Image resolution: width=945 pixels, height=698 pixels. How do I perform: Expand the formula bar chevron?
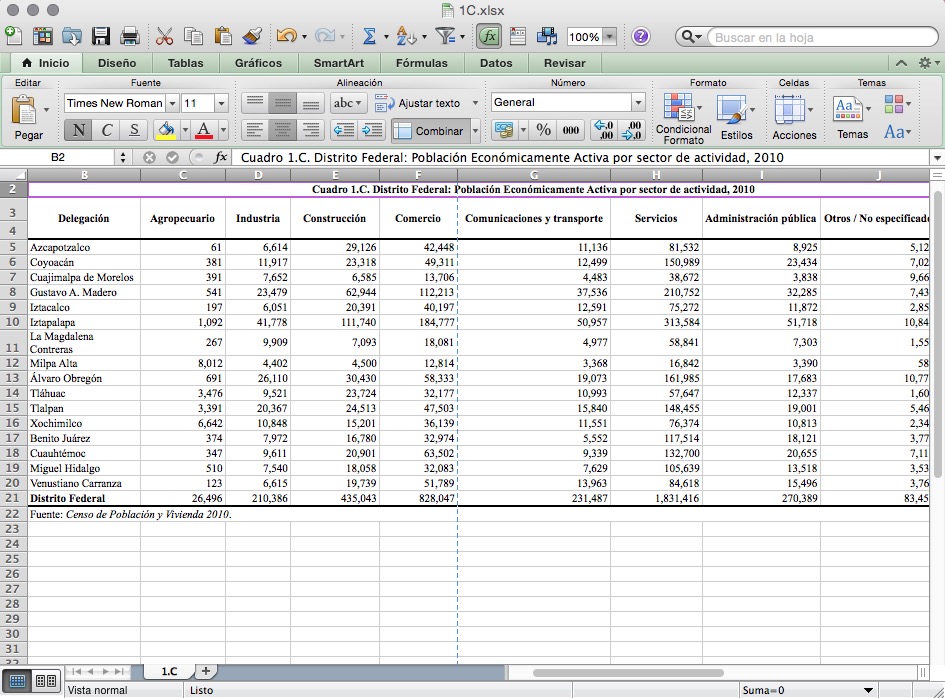[x=937, y=158]
